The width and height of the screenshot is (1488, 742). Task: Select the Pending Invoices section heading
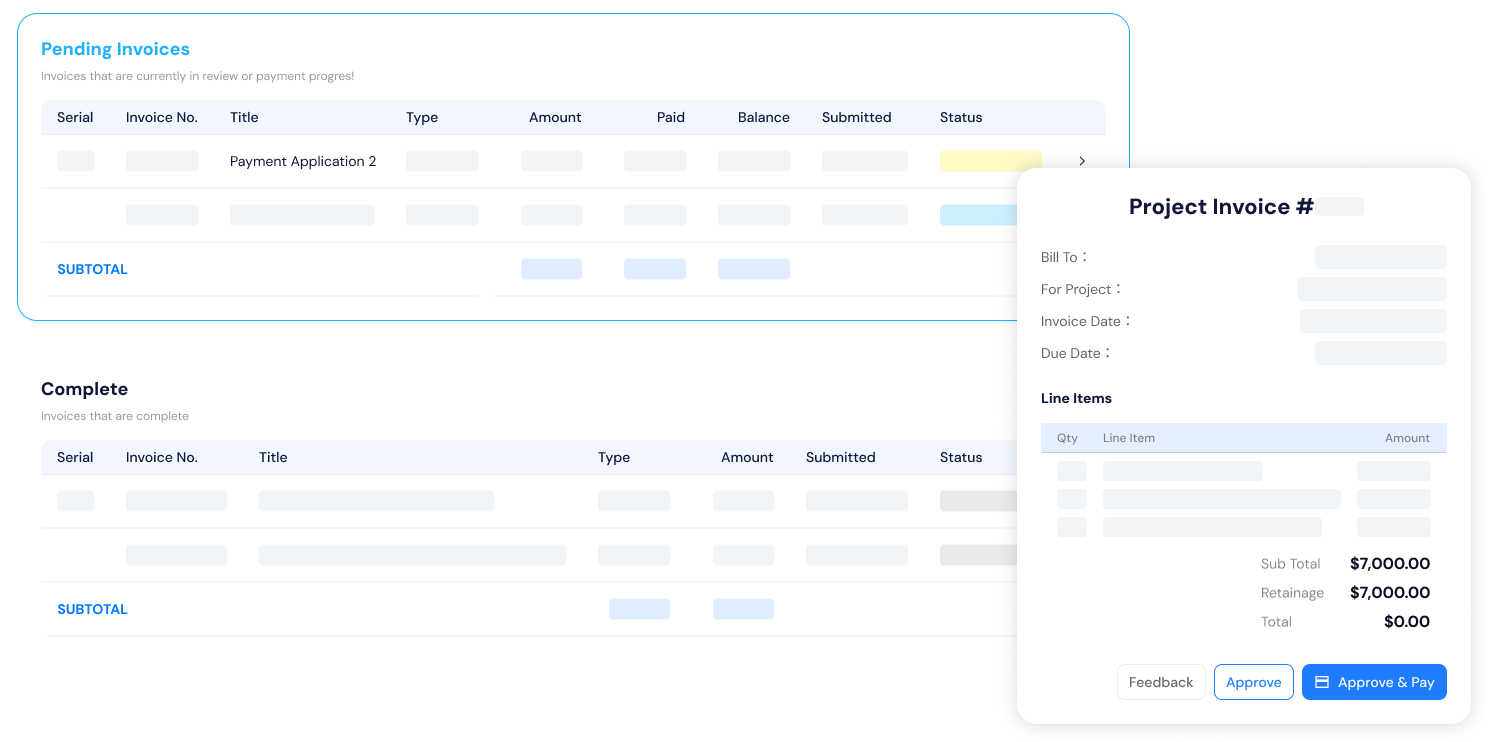(115, 49)
